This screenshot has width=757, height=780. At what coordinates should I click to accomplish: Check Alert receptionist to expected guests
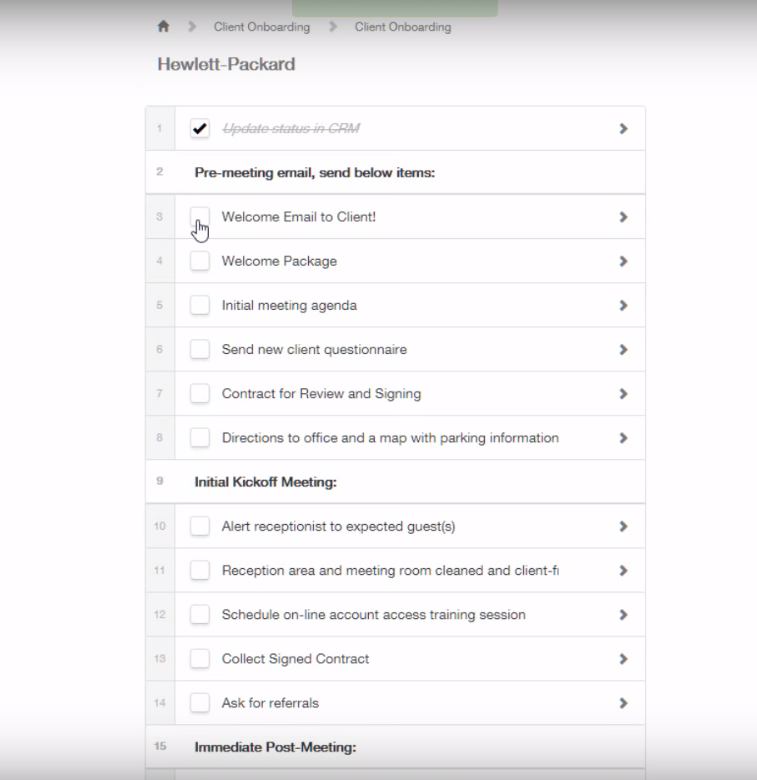click(200, 526)
